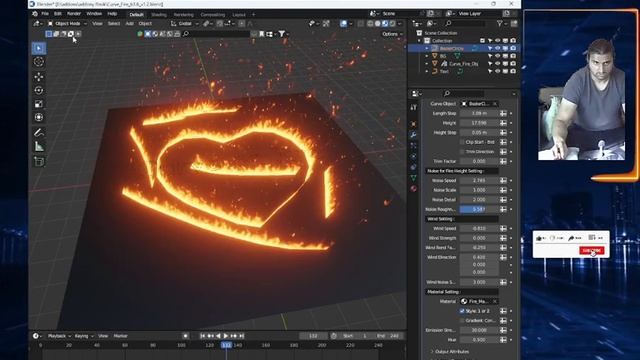
Task: Open the Playback dropdown in timeline
Action: point(59,336)
